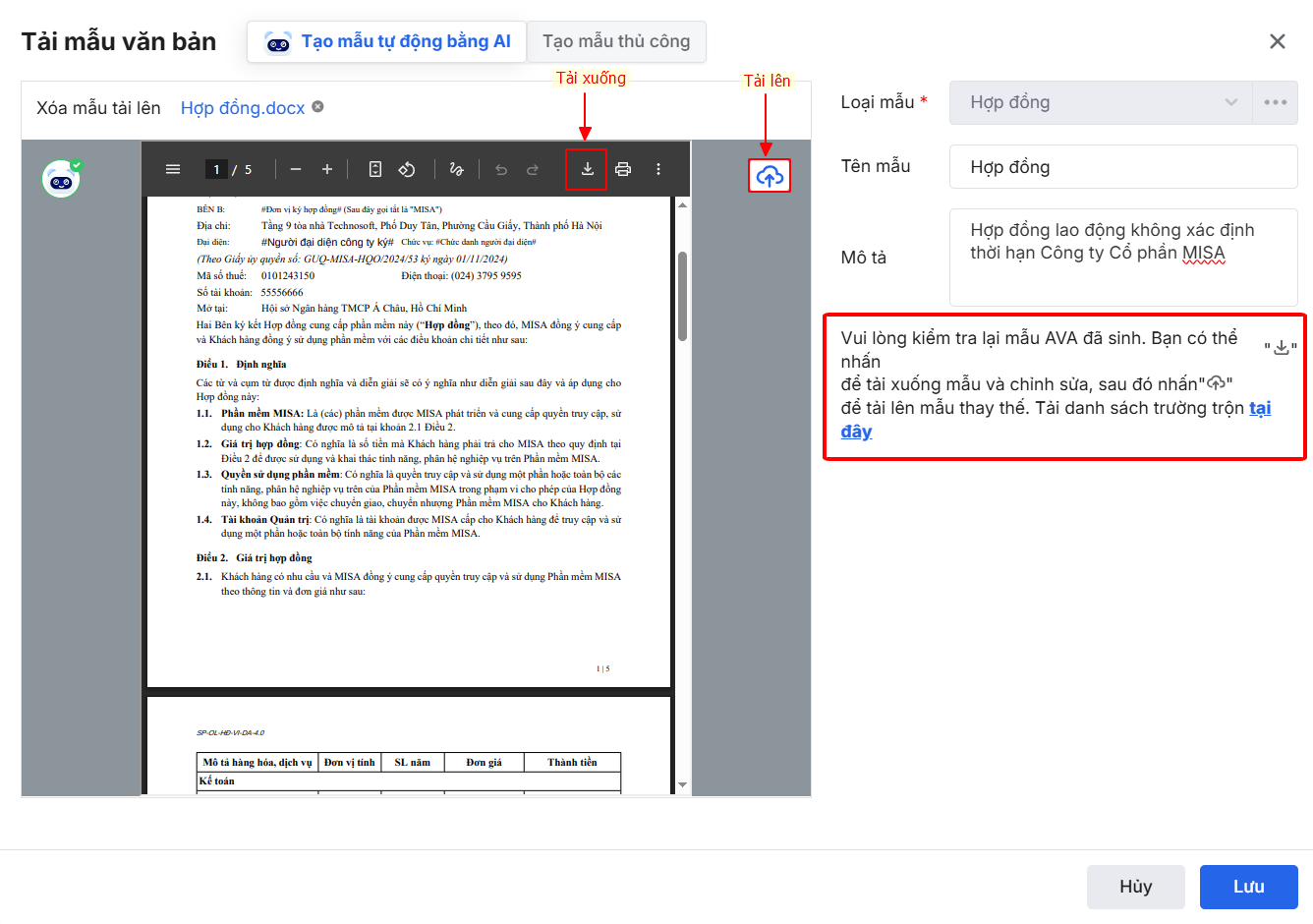
Task: Click the fit to page icon
Action: pos(374,169)
